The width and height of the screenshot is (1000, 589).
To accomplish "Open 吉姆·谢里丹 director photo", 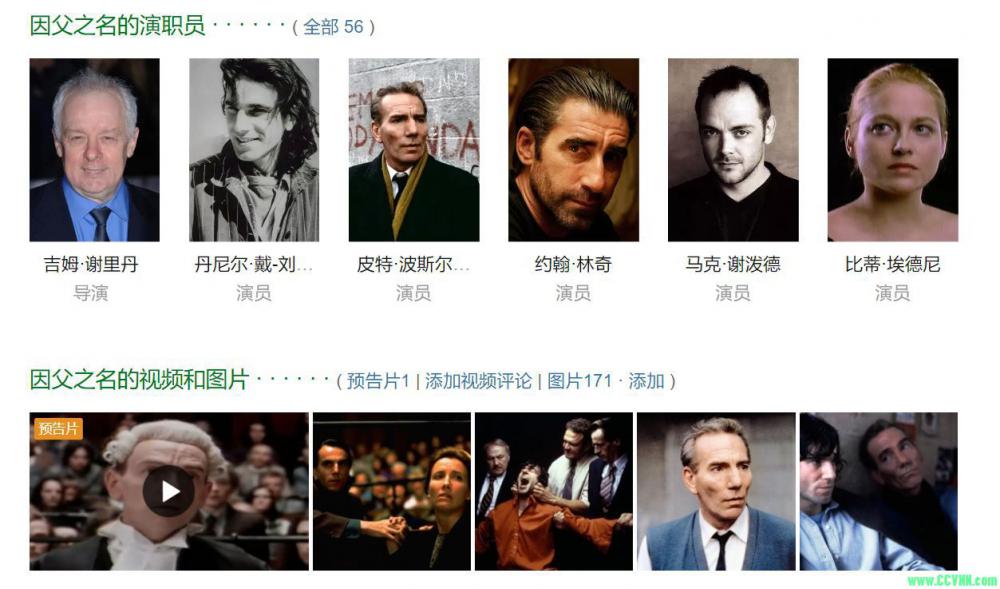I will point(94,150).
